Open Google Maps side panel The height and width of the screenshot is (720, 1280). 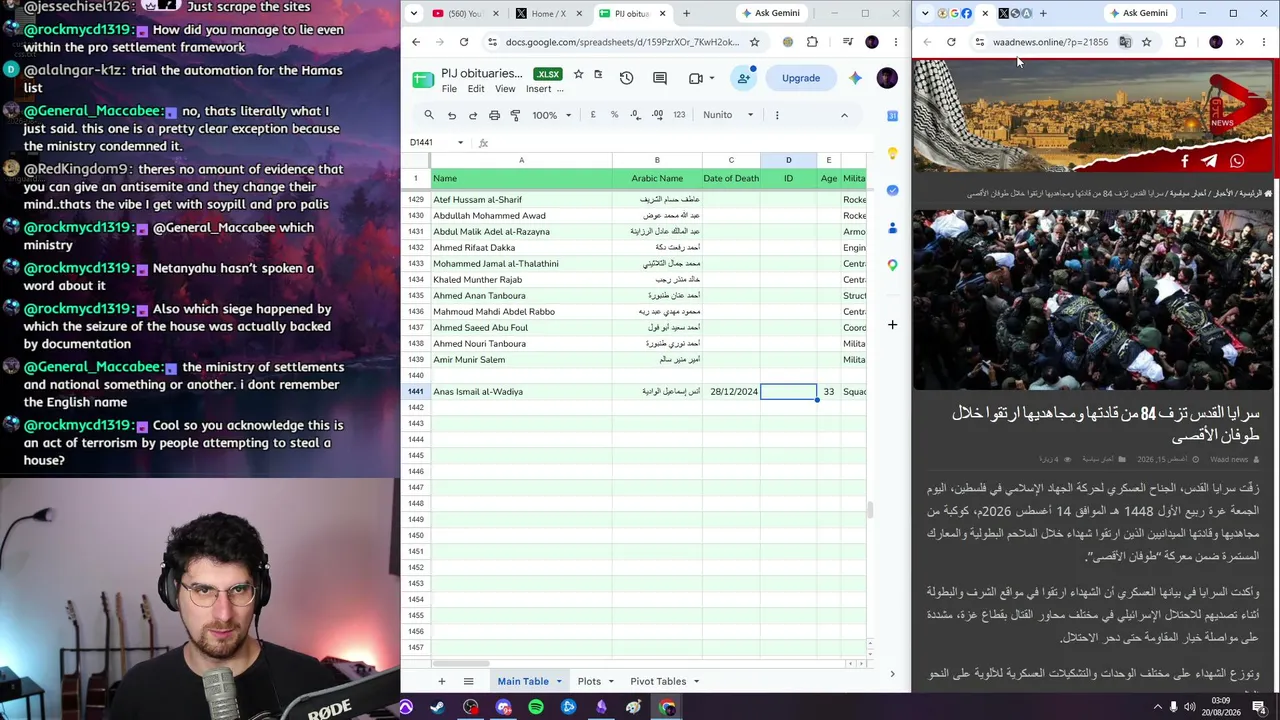tap(892, 265)
